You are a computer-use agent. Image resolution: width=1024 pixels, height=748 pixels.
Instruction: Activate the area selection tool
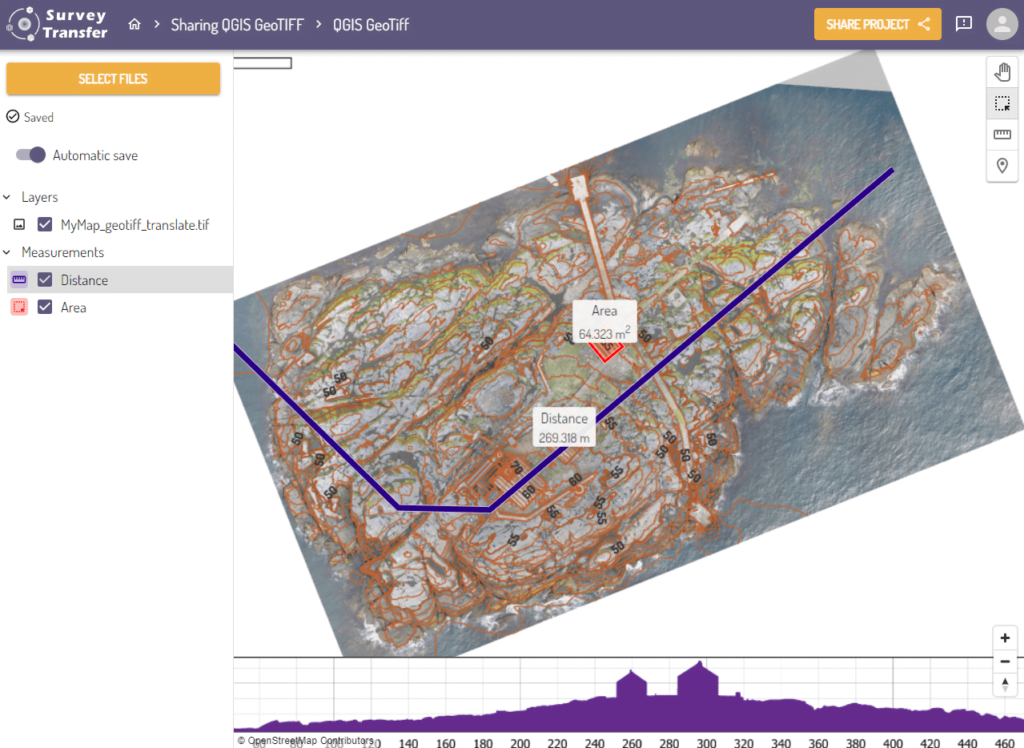1002,103
